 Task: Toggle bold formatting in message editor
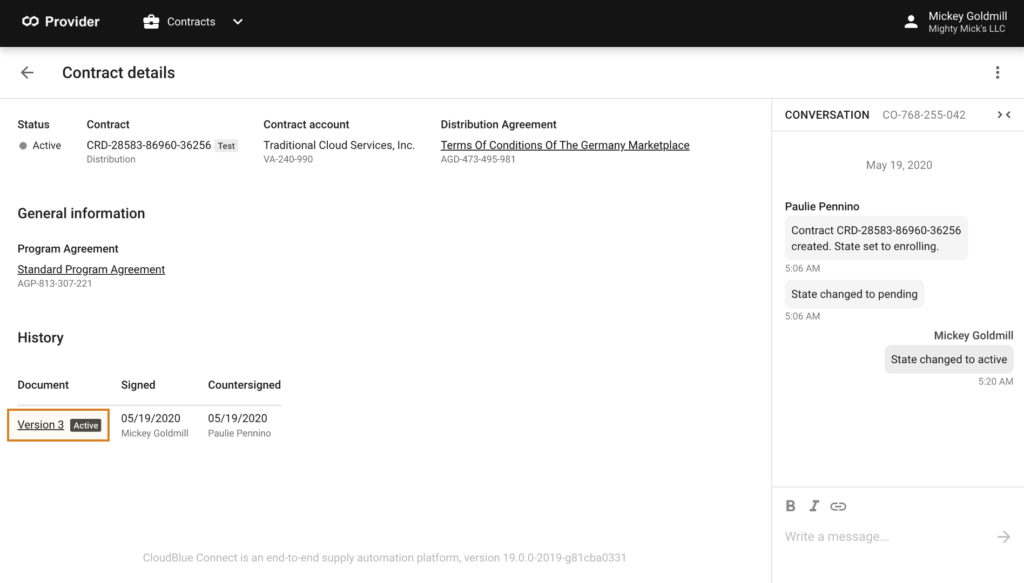(x=790, y=506)
